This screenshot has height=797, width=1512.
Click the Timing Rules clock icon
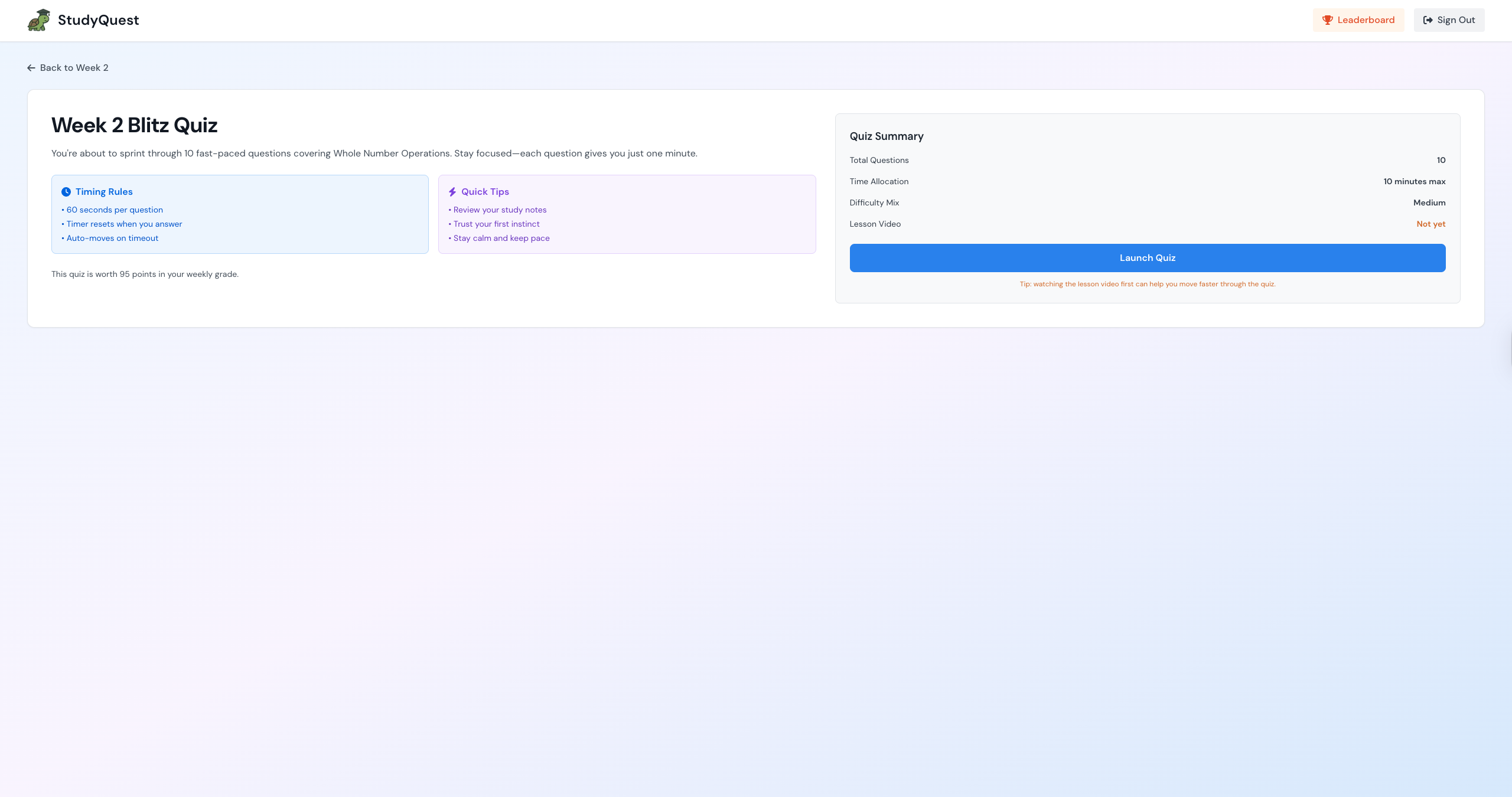pyautogui.click(x=66, y=192)
